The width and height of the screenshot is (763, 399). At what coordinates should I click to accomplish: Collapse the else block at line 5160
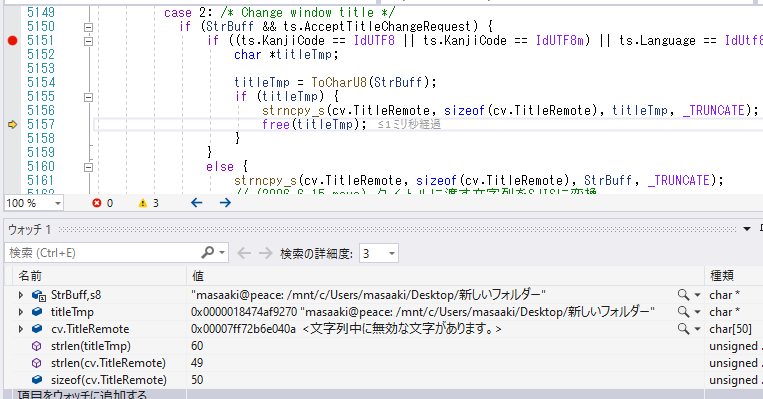[88, 167]
